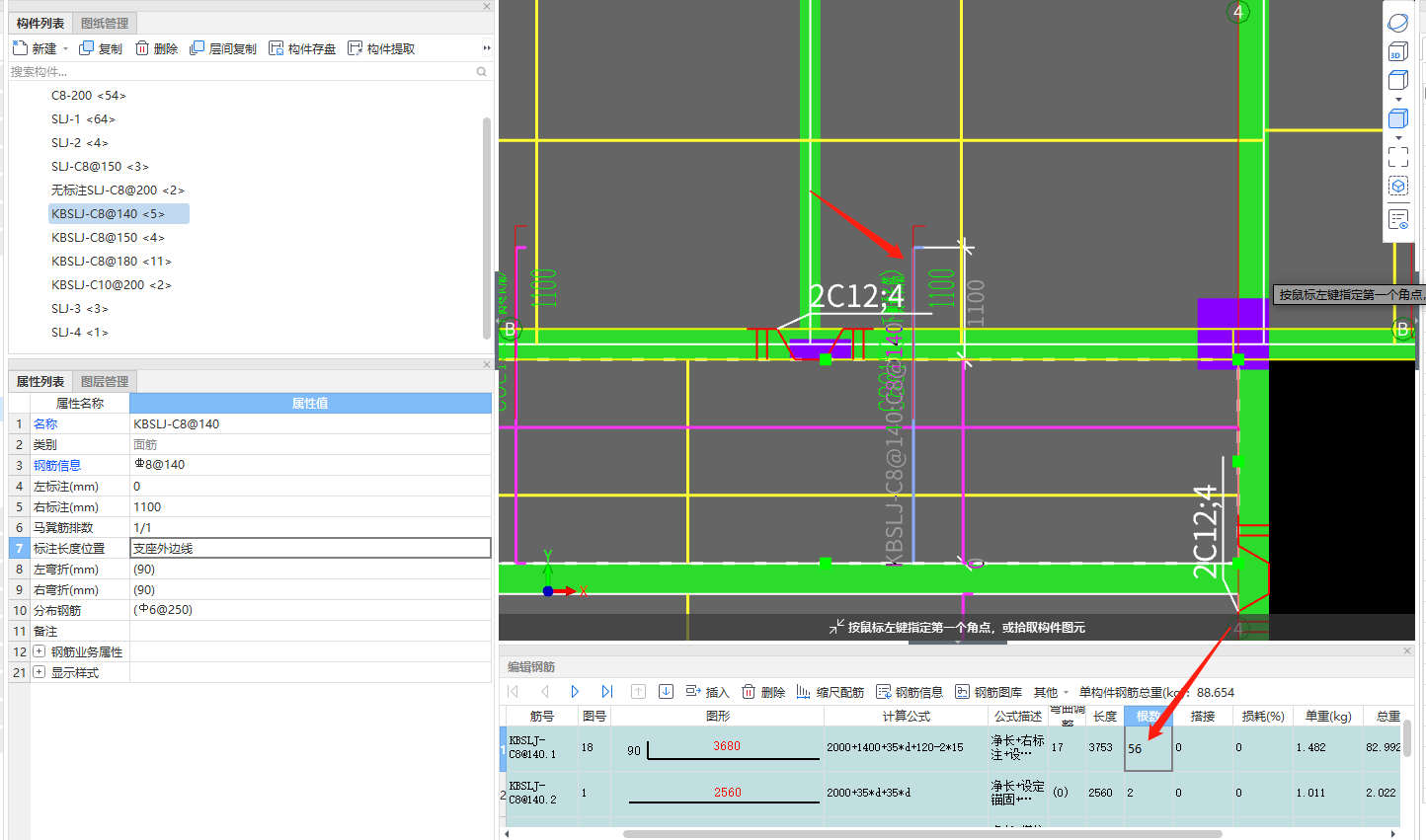Open the 其他 dropdown menu
This screenshot has width=1426, height=840.
1051,692
